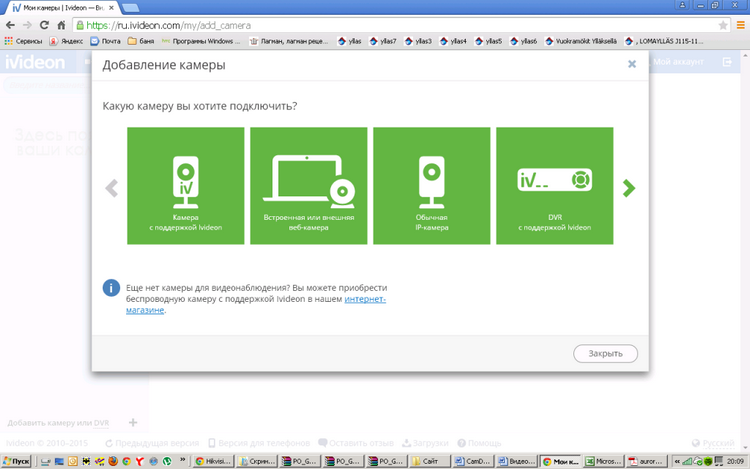Launch Chrome from quick launch bar
This screenshot has height=469, width=750.
pos(126,461)
